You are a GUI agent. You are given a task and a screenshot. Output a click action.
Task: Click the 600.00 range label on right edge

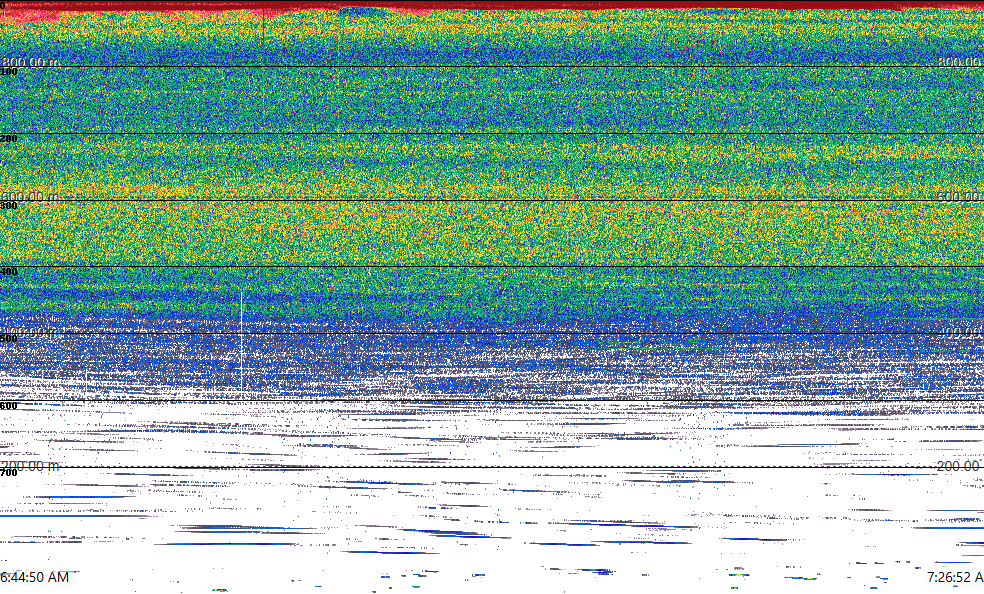(x=960, y=196)
